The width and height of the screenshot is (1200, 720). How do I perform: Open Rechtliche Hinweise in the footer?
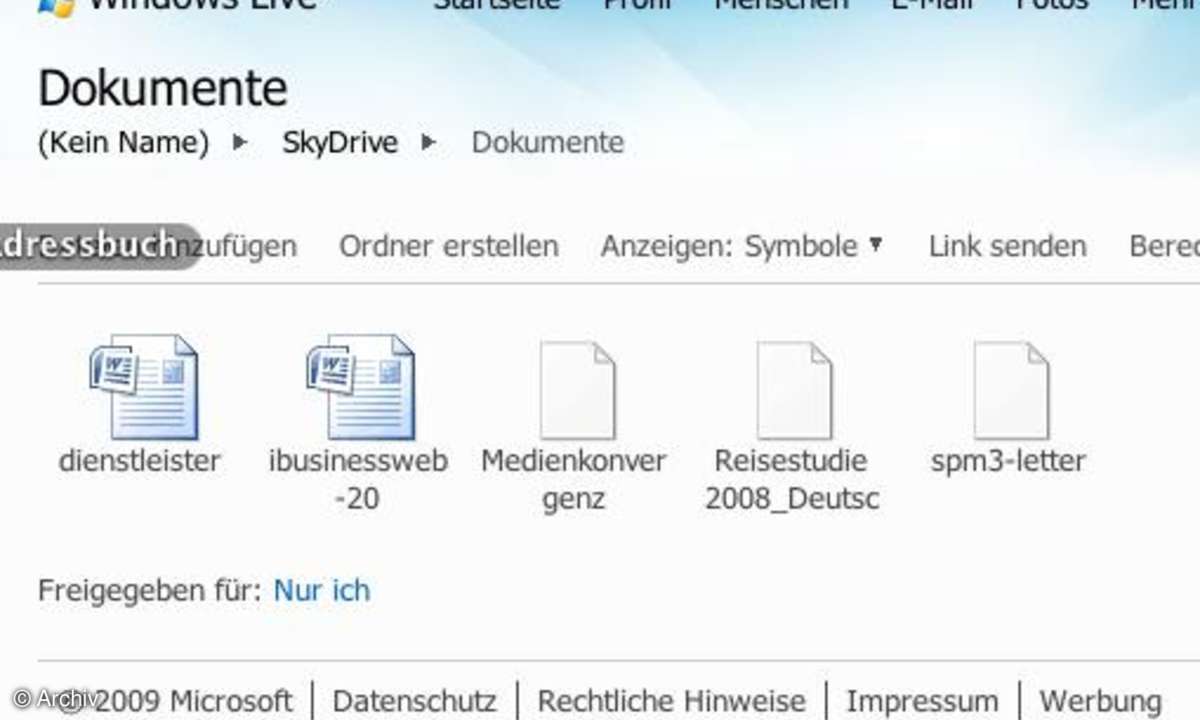[x=671, y=701]
